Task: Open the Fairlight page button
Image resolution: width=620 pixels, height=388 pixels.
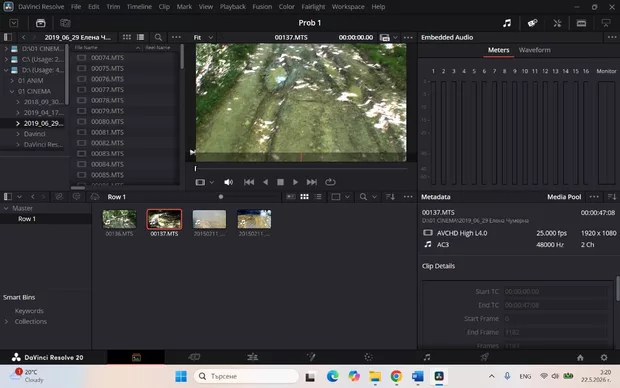Action: [x=427, y=358]
